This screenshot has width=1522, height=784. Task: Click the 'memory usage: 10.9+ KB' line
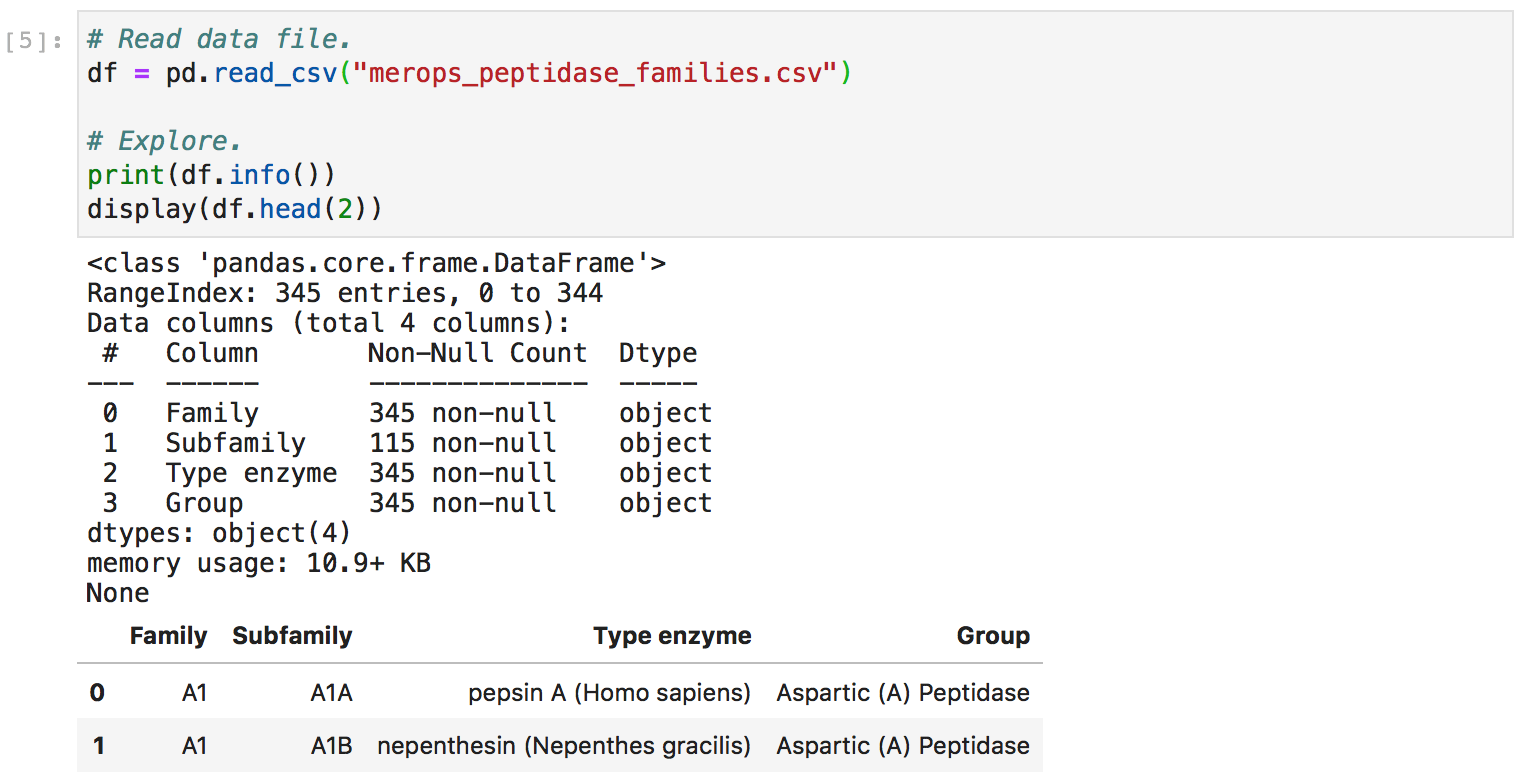259,564
